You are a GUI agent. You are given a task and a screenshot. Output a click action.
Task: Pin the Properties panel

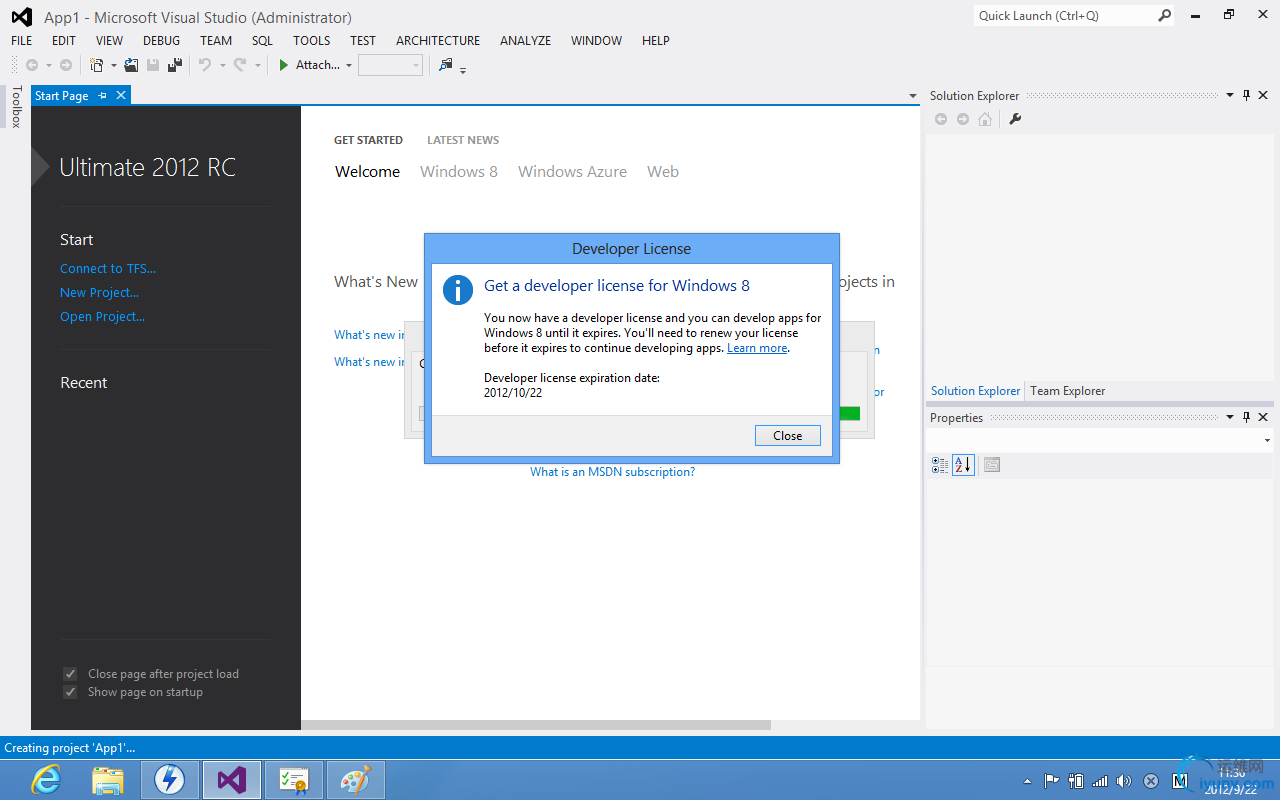(x=1247, y=417)
